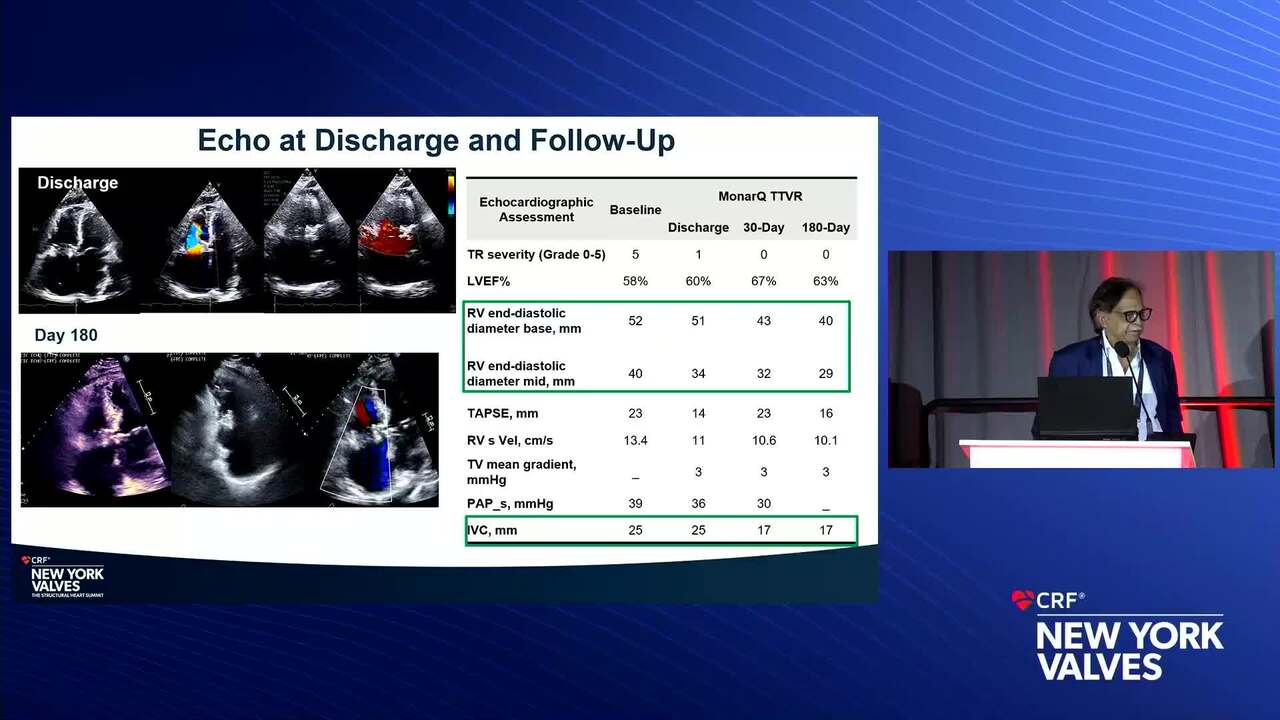The width and height of the screenshot is (1280, 720).
Task: Select the LVEF Discharge value 60%
Action: 698,282
